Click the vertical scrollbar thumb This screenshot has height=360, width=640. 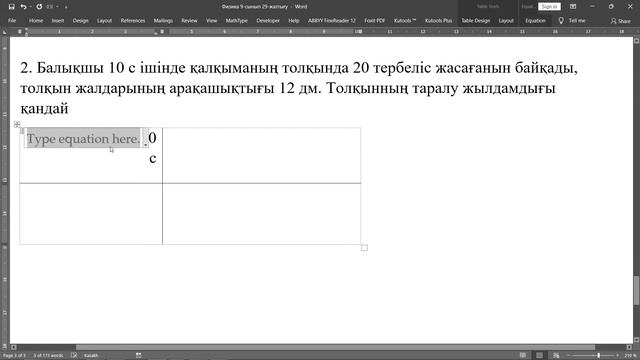[x=636, y=291]
